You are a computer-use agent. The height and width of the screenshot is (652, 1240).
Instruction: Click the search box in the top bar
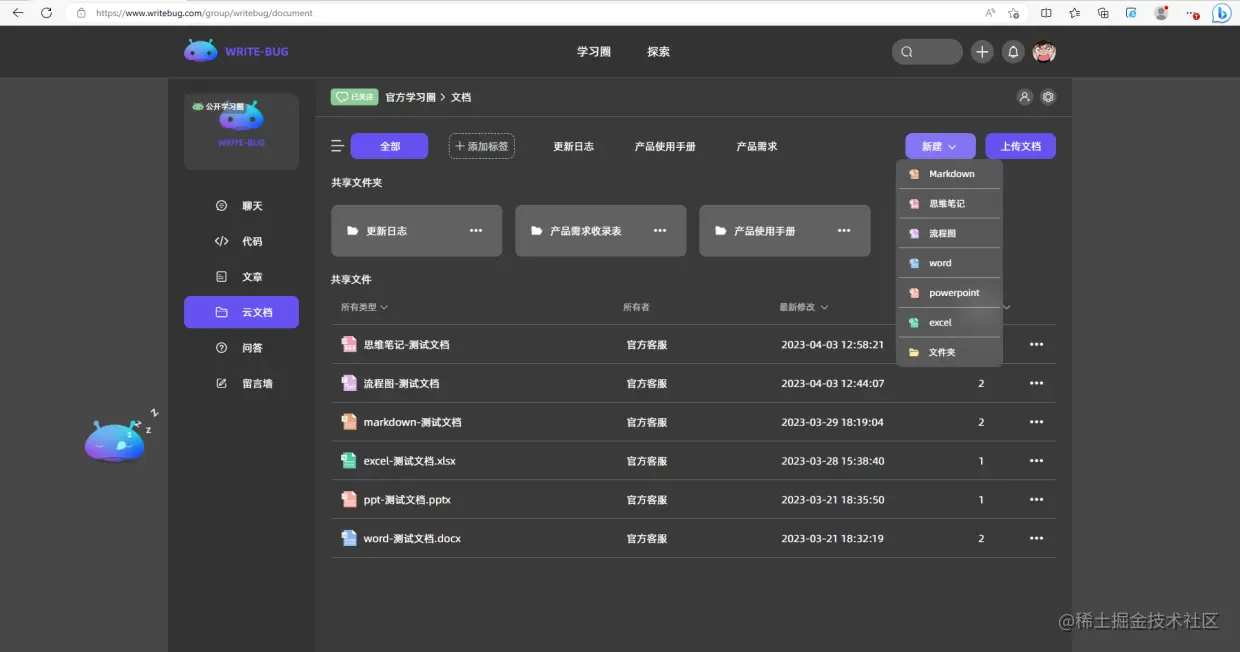[926, 51]
